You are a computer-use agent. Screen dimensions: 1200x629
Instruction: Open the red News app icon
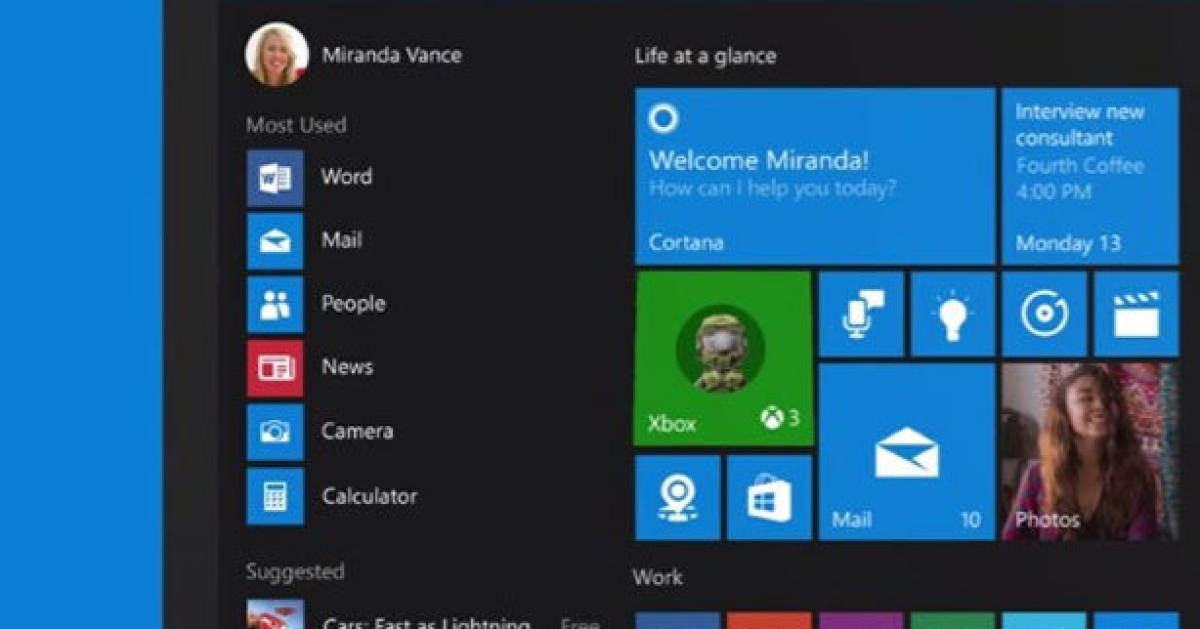point(275,368)
